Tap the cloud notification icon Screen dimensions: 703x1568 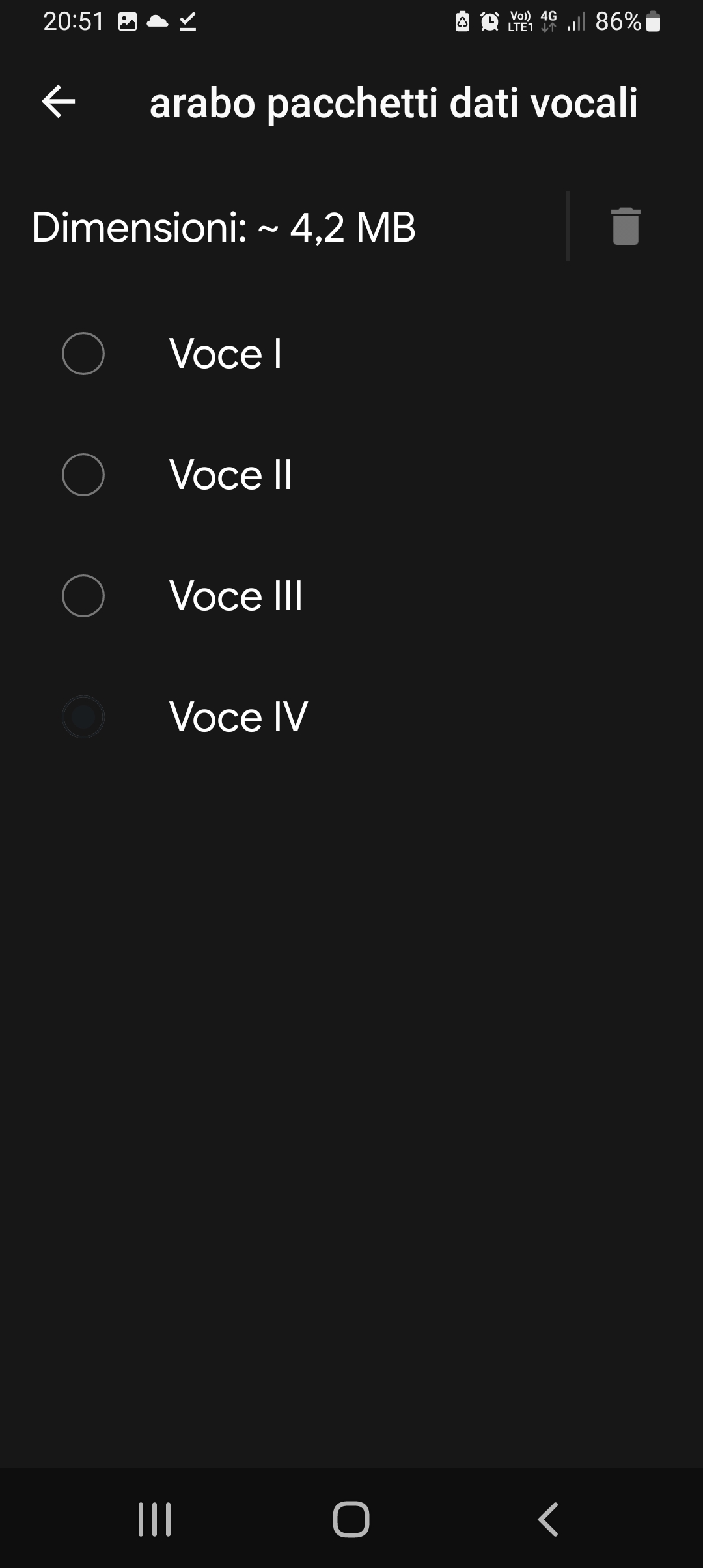(x=158, y=22)
